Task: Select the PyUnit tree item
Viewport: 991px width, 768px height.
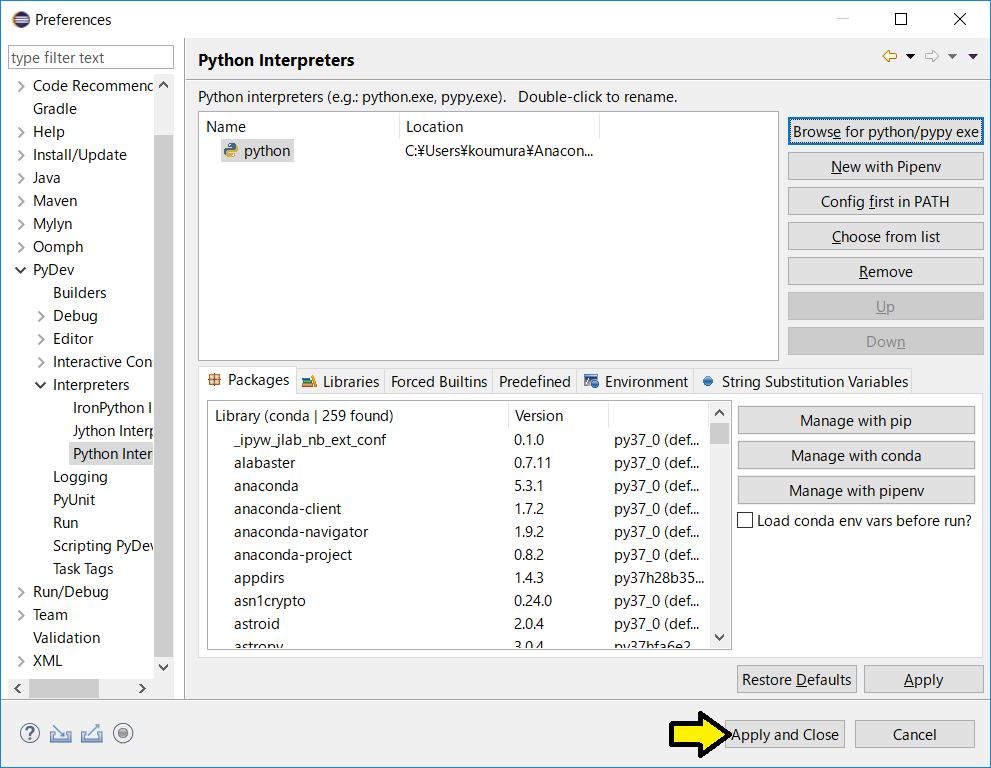Action: click(74, 500)
